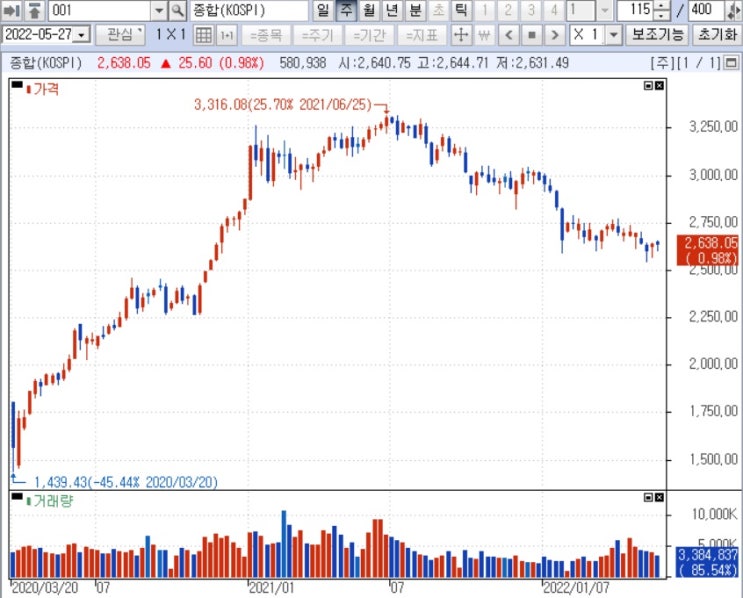
Task: Click the pin-to-top arrow icon
Action: [x=34, y=10]
